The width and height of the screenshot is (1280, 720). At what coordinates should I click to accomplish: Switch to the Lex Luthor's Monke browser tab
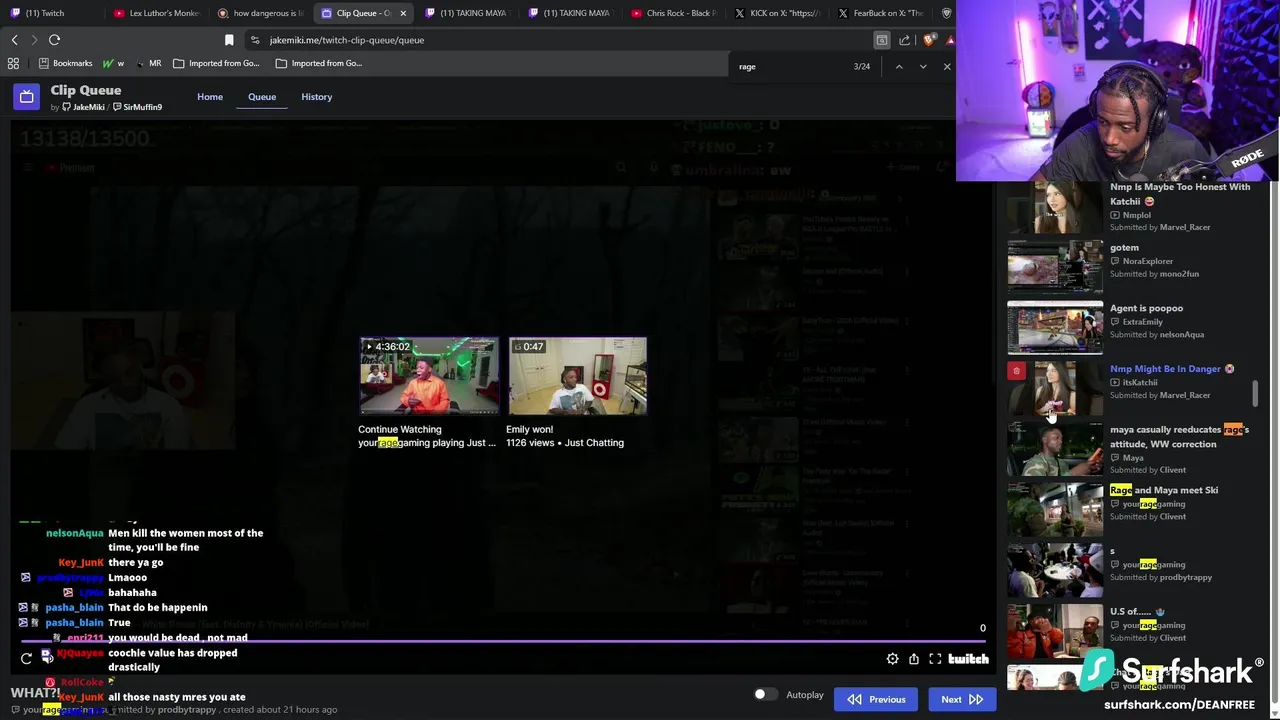coord(157,13)
